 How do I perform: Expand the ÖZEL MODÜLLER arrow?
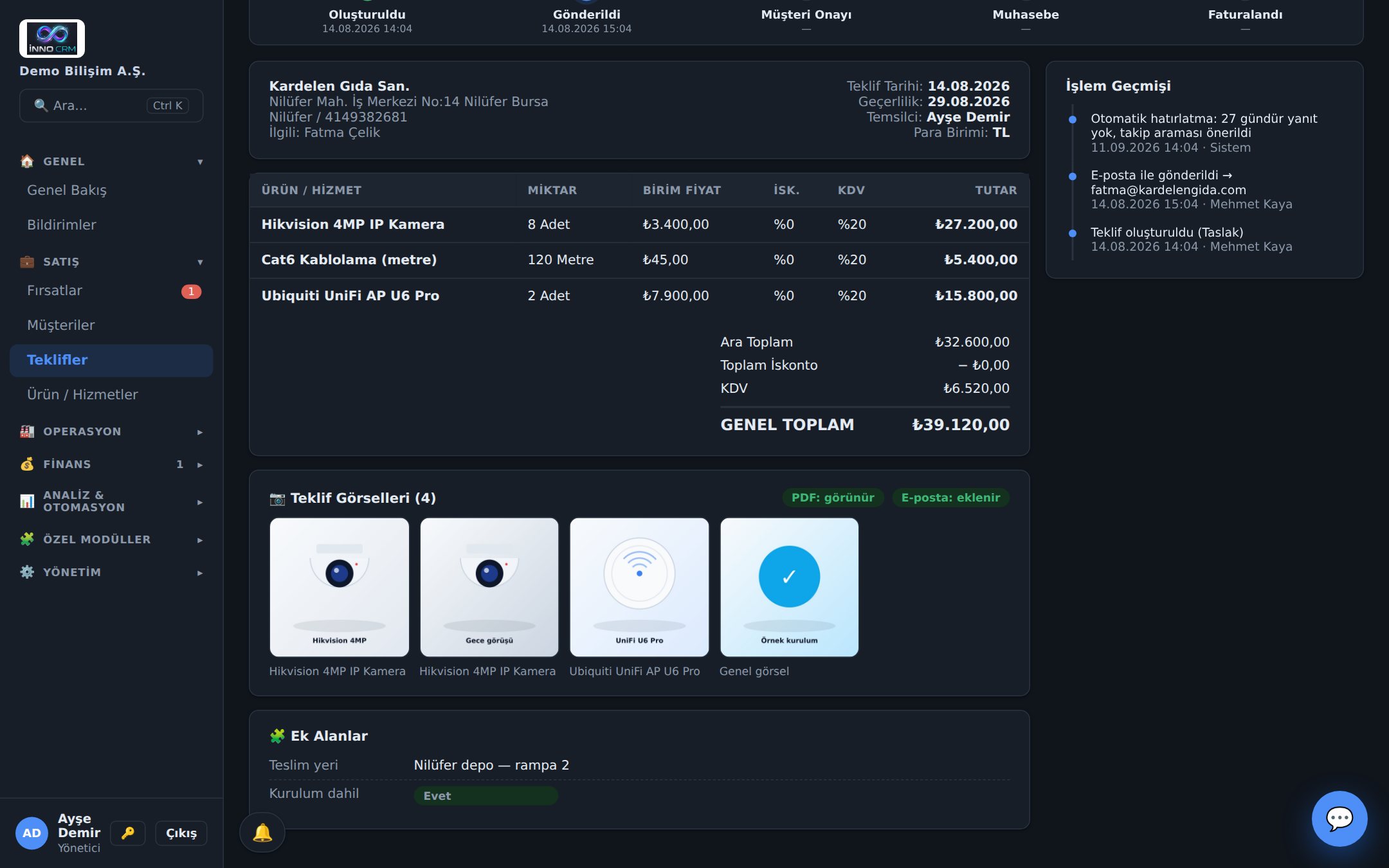pos(200,540)
